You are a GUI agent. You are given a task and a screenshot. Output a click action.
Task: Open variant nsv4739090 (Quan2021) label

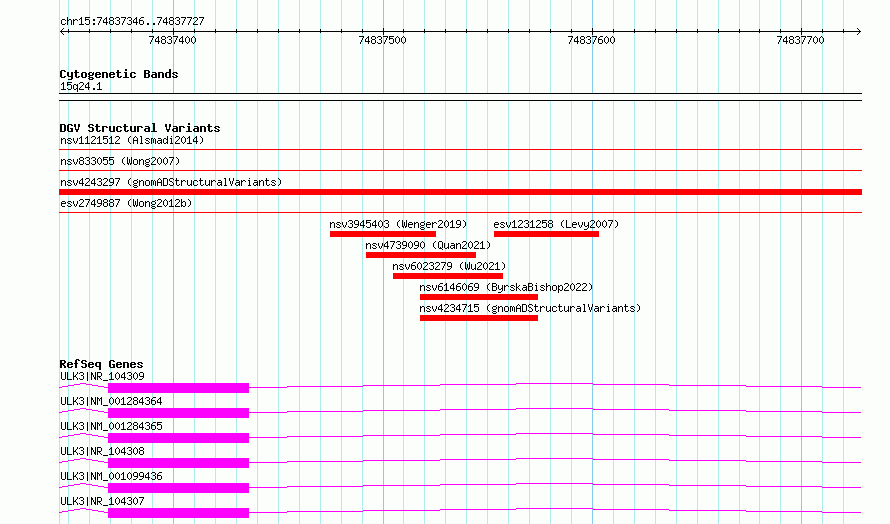pos(428,245)
